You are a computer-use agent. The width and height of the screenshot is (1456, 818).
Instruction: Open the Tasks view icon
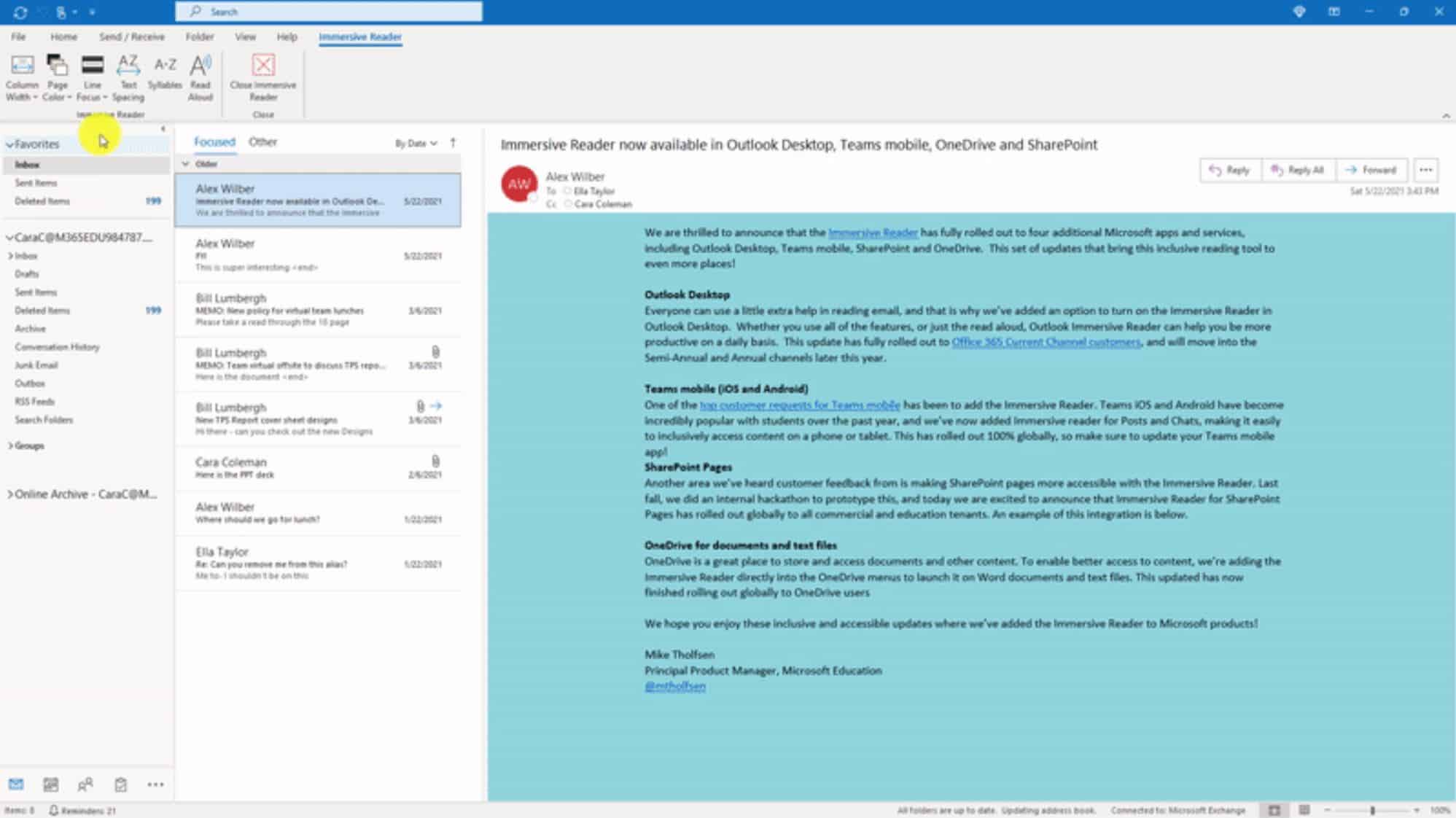(120, 784)
